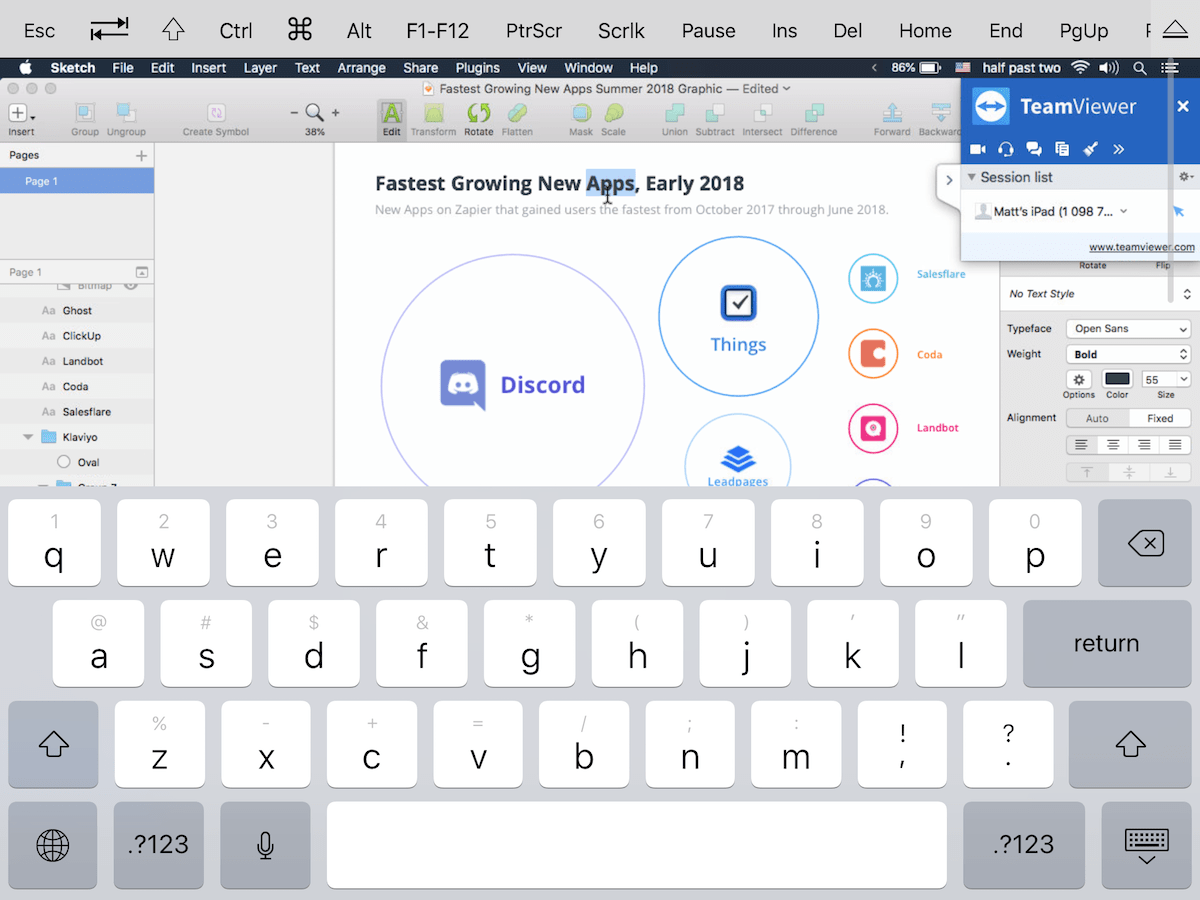Open TeamViewer session list gear menu

[1186, 177]
